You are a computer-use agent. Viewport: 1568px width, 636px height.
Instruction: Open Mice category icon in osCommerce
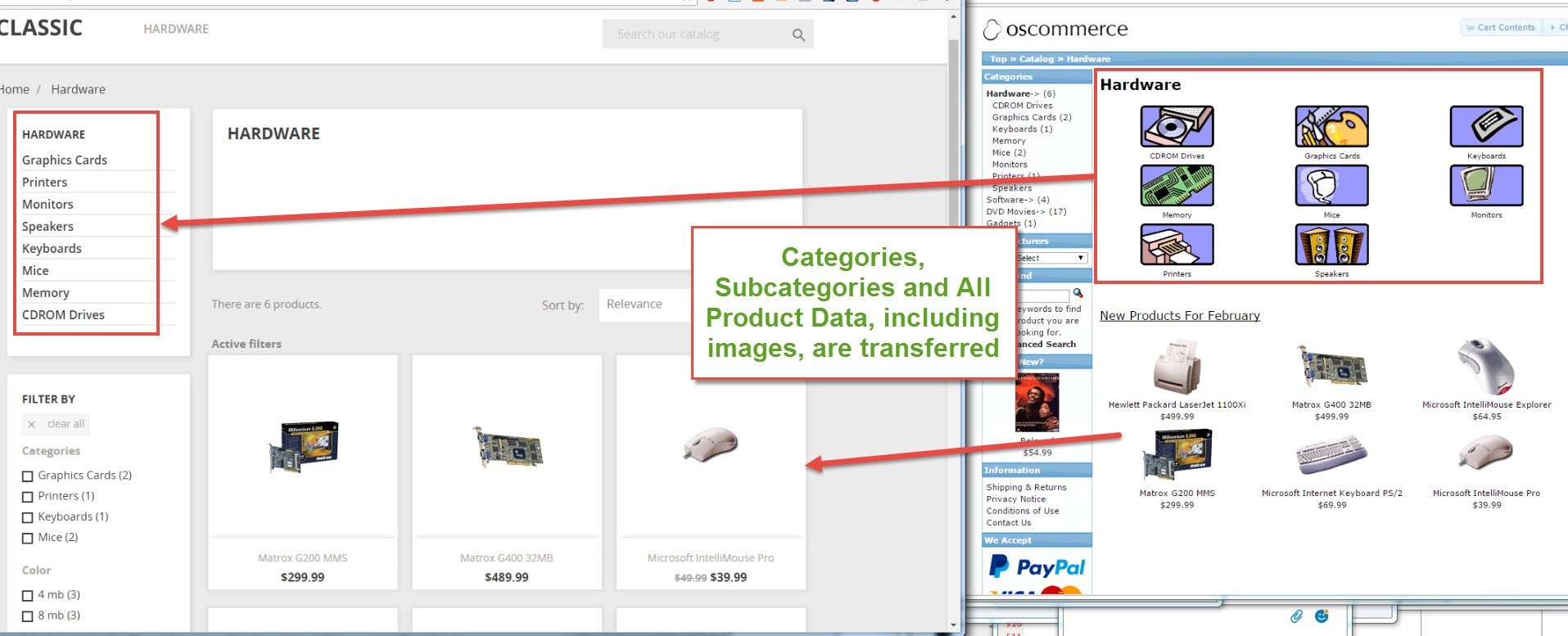[1331, 186]
